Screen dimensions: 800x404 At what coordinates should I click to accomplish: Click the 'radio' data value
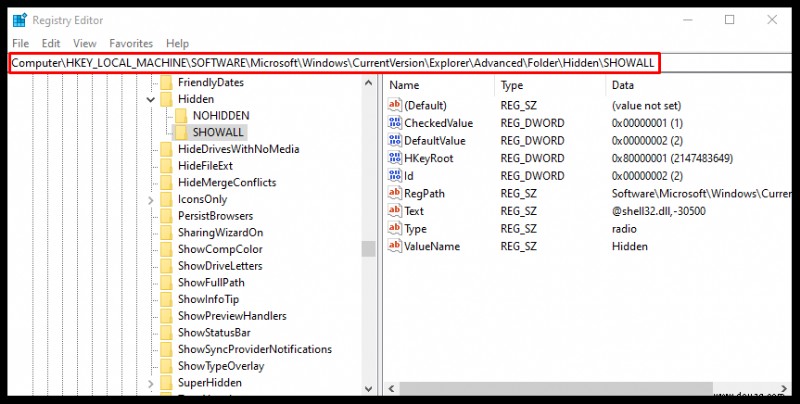[624, 229]
